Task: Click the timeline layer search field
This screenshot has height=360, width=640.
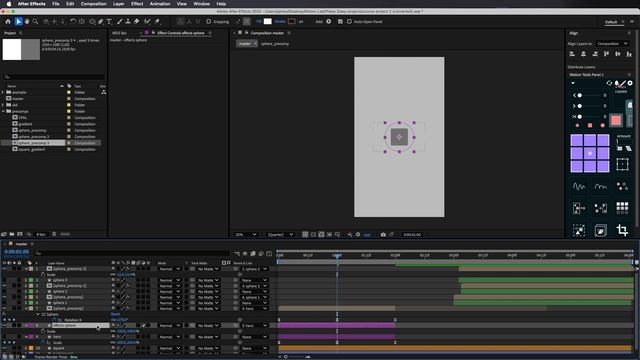Action: point(133,253)
